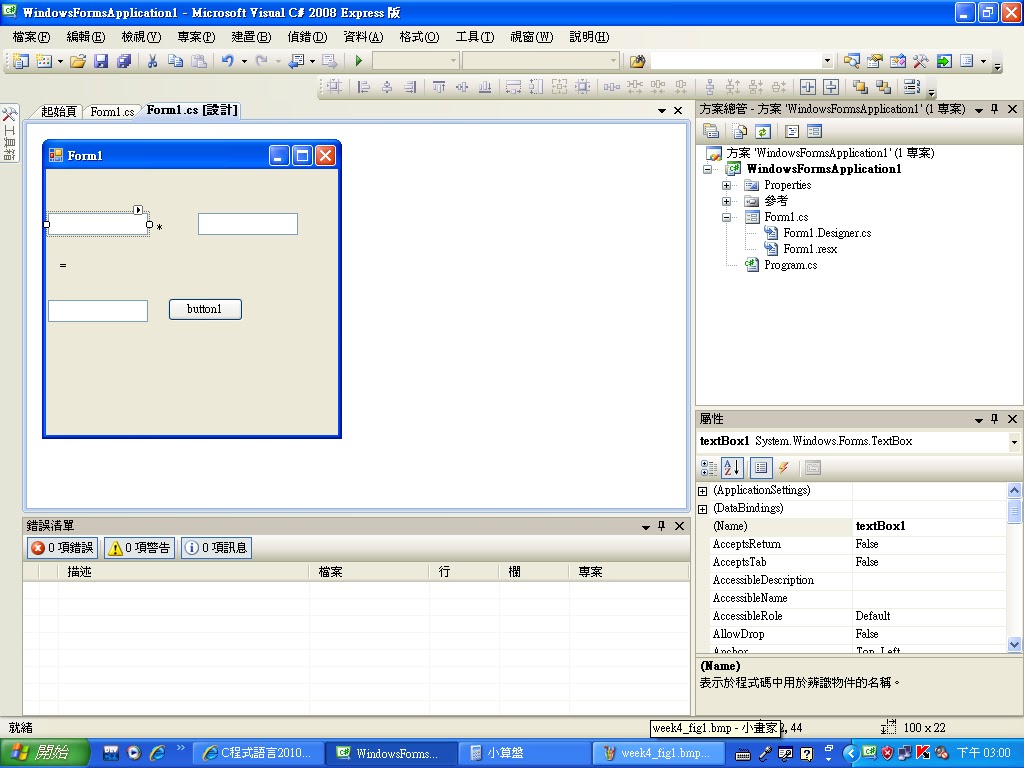Click the Find in Files icon
Viewport: 1024px width, 768px height.
[x=637, y=61]
